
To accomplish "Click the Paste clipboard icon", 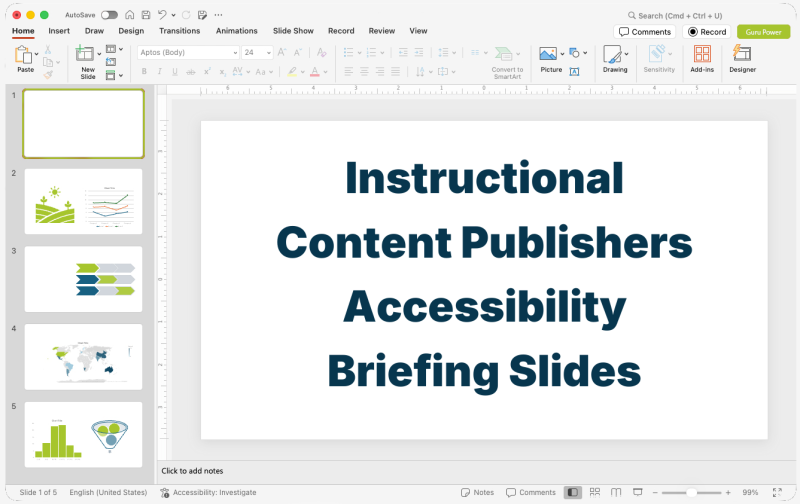I will pos(23,54).
